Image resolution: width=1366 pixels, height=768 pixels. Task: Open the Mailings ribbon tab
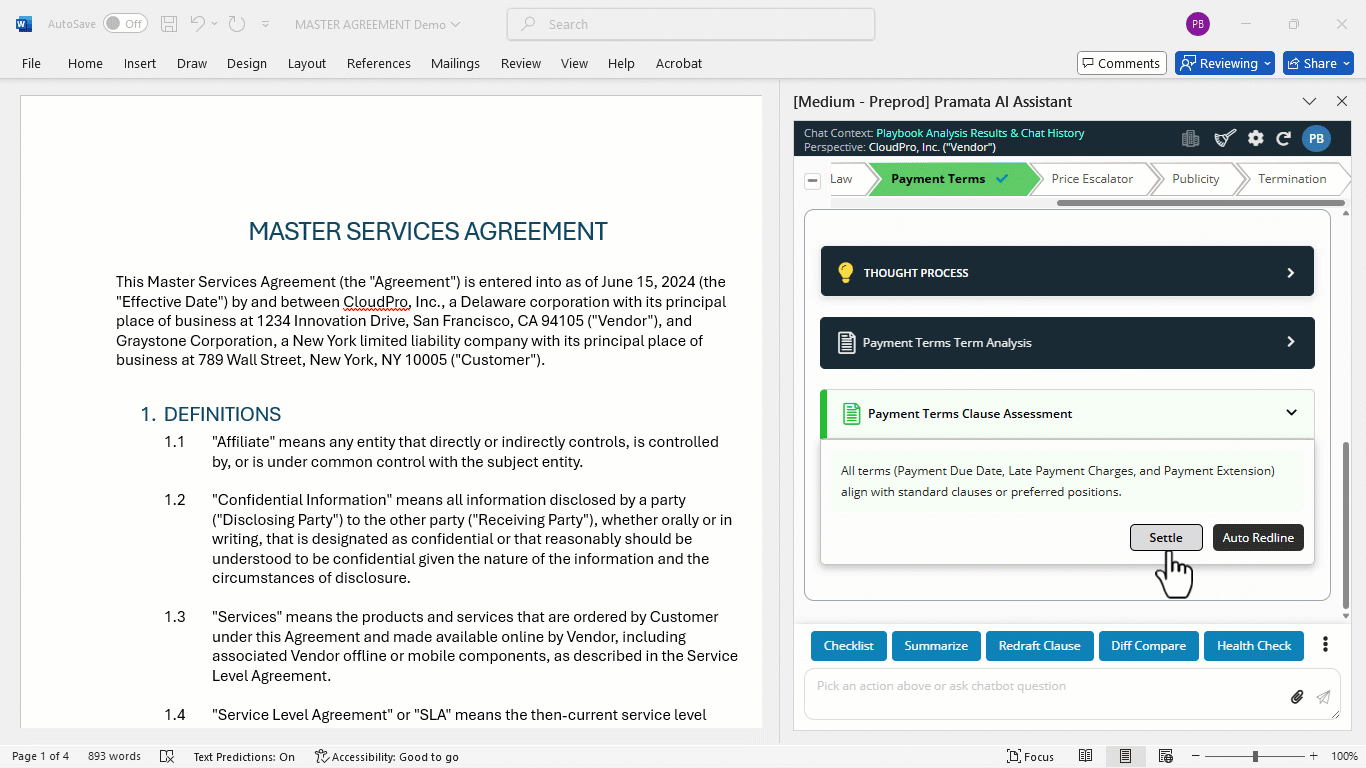click(x=455, y=63)
